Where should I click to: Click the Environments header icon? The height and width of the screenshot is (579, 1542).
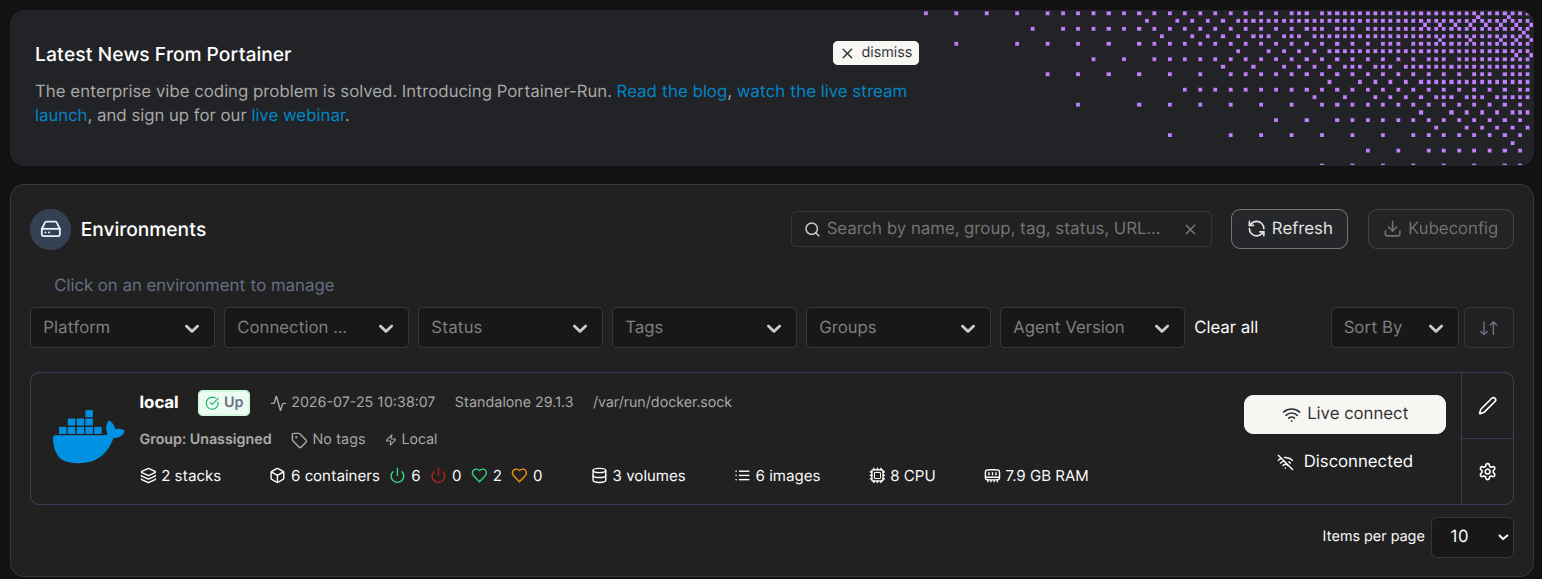coord(51,229)
